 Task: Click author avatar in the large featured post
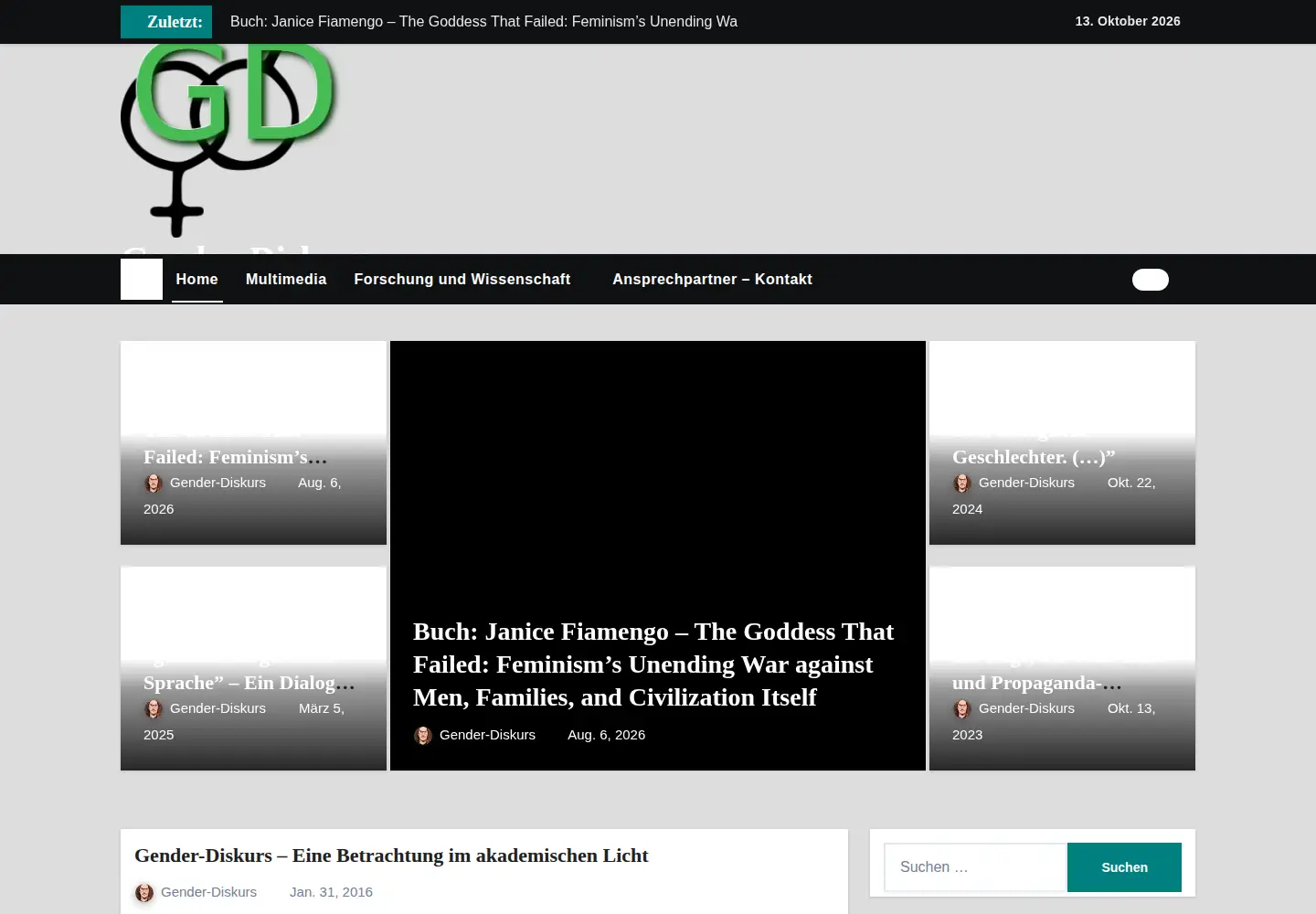coord(423,736)
